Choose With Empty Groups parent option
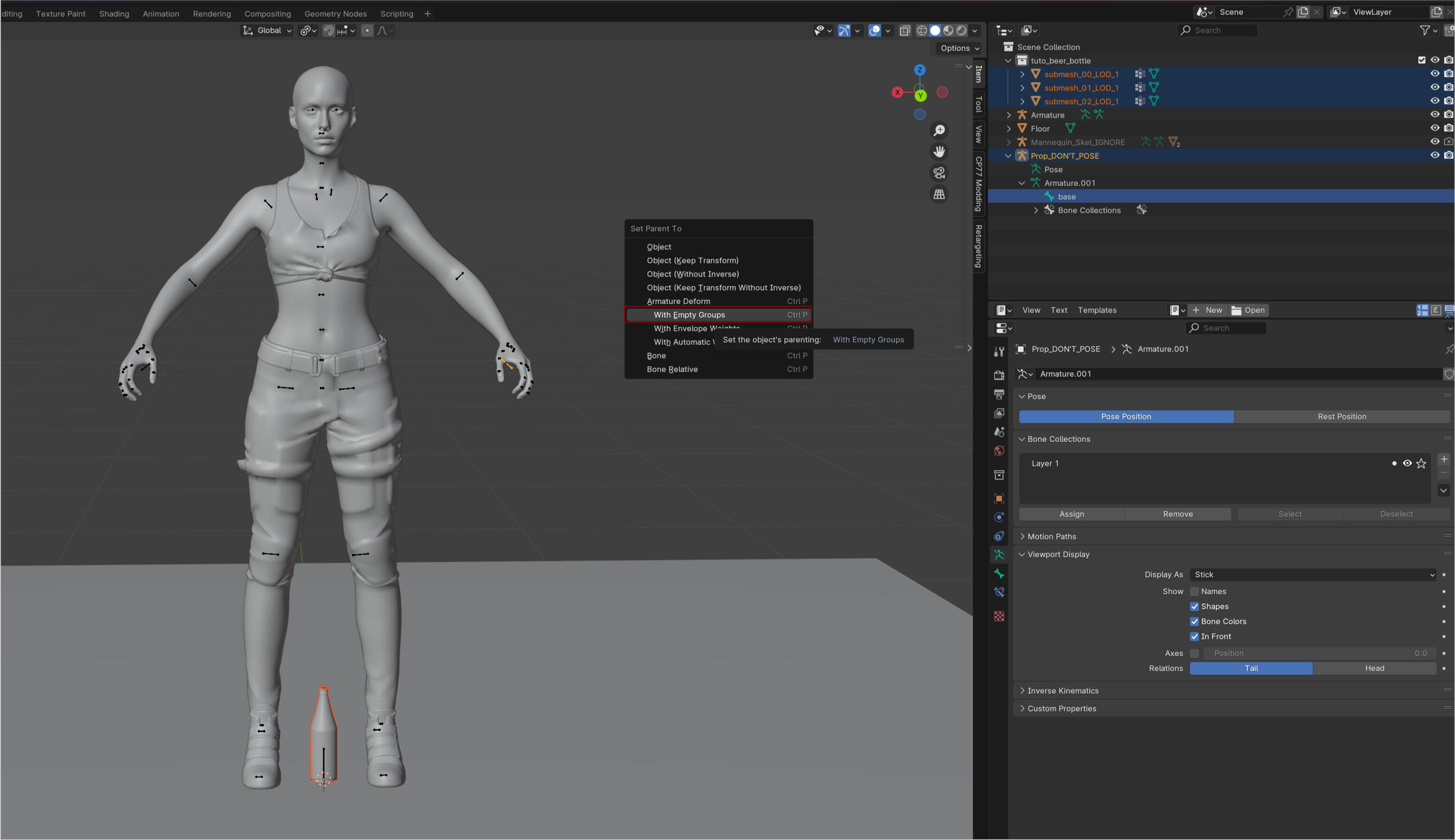This screenshot has height=840, width=1455. coord(689,315)
